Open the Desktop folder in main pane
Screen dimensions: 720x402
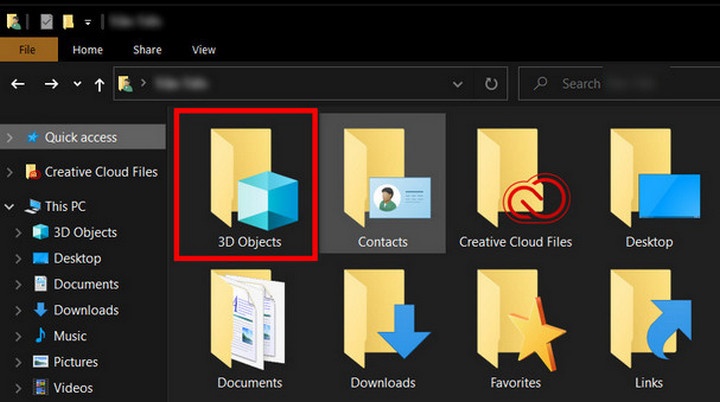point(655,178)
